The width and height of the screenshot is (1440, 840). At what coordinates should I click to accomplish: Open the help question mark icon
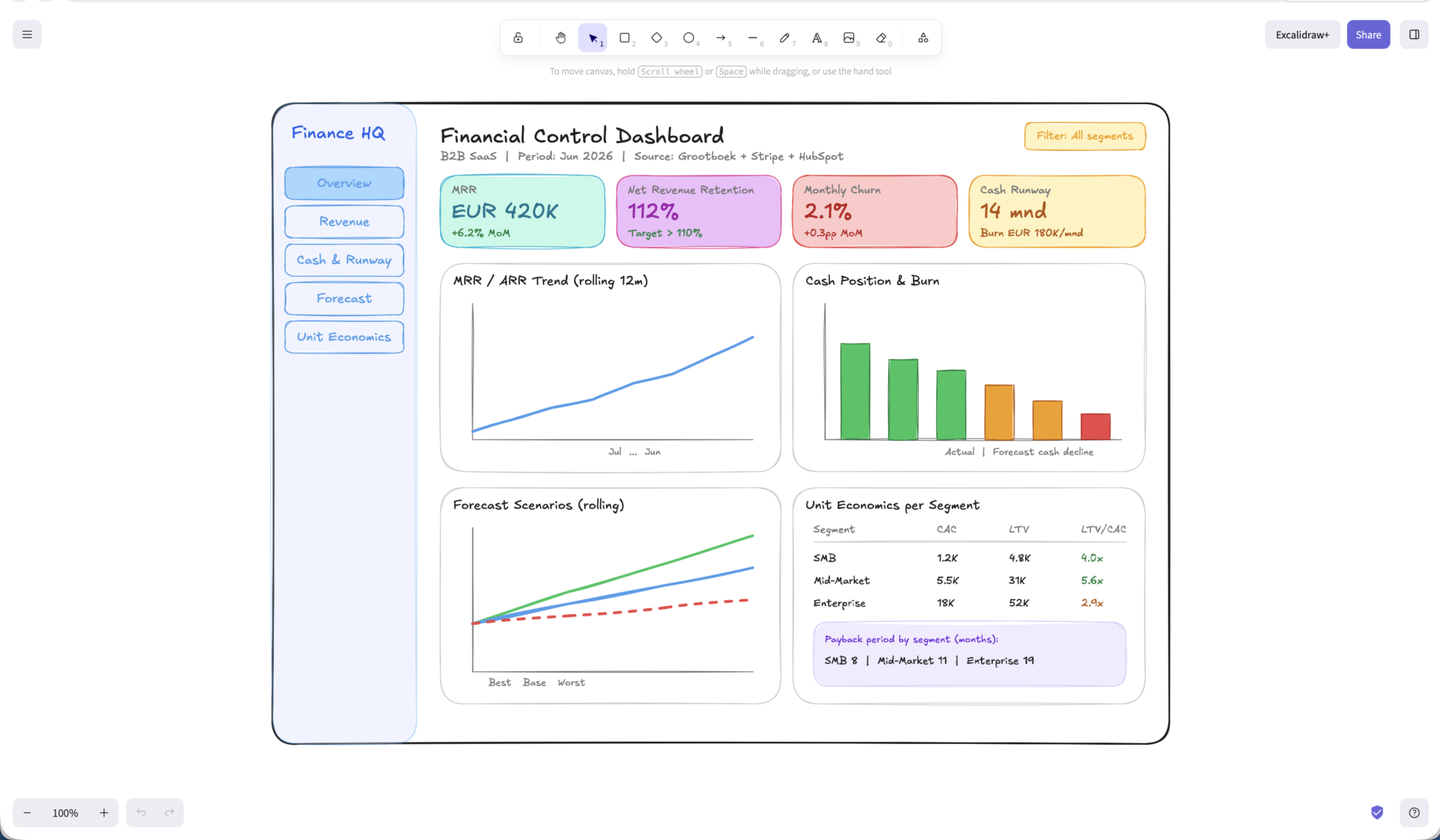(1414, 812)
